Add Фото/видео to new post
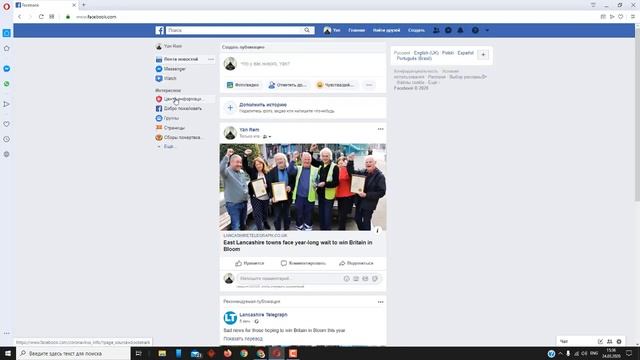The image size is (640, 360). (243, 85)
